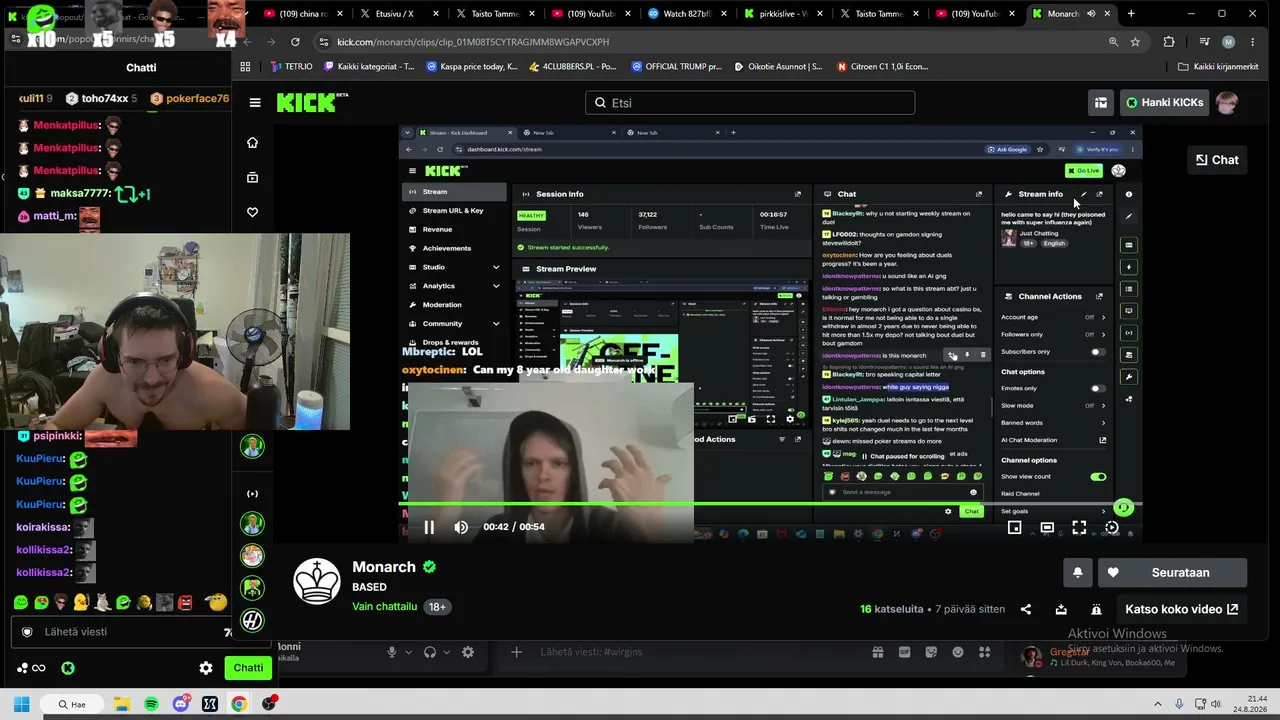
Task: Open Spotify from the taskbar
Action: (x=151, y=704)
